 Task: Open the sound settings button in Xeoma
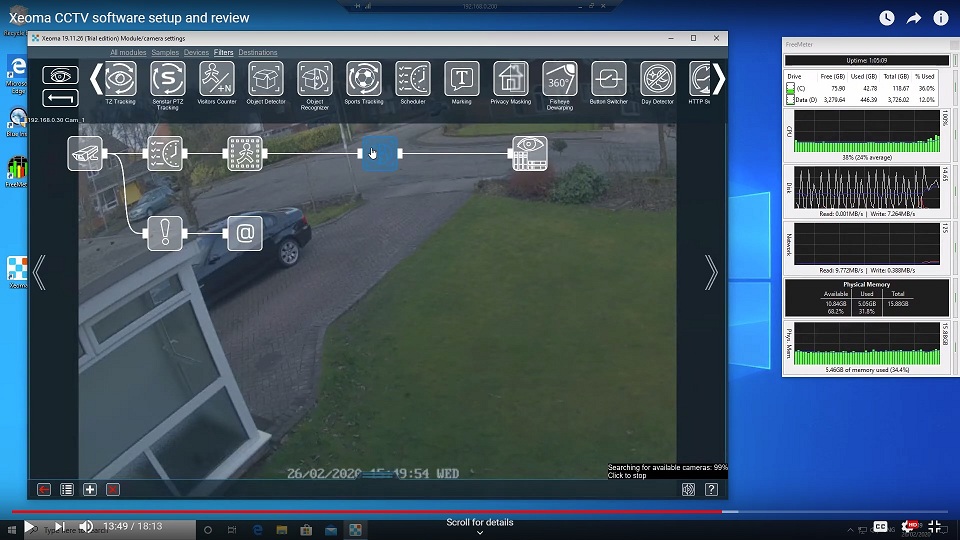pyautogui.click(x=688, y=489)
